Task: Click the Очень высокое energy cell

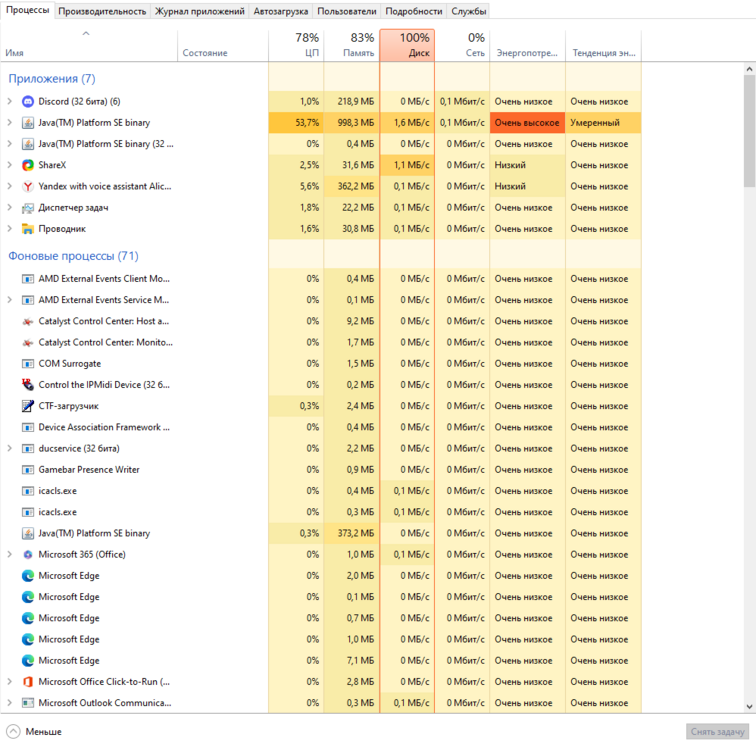Action: [x=527, y=123]
